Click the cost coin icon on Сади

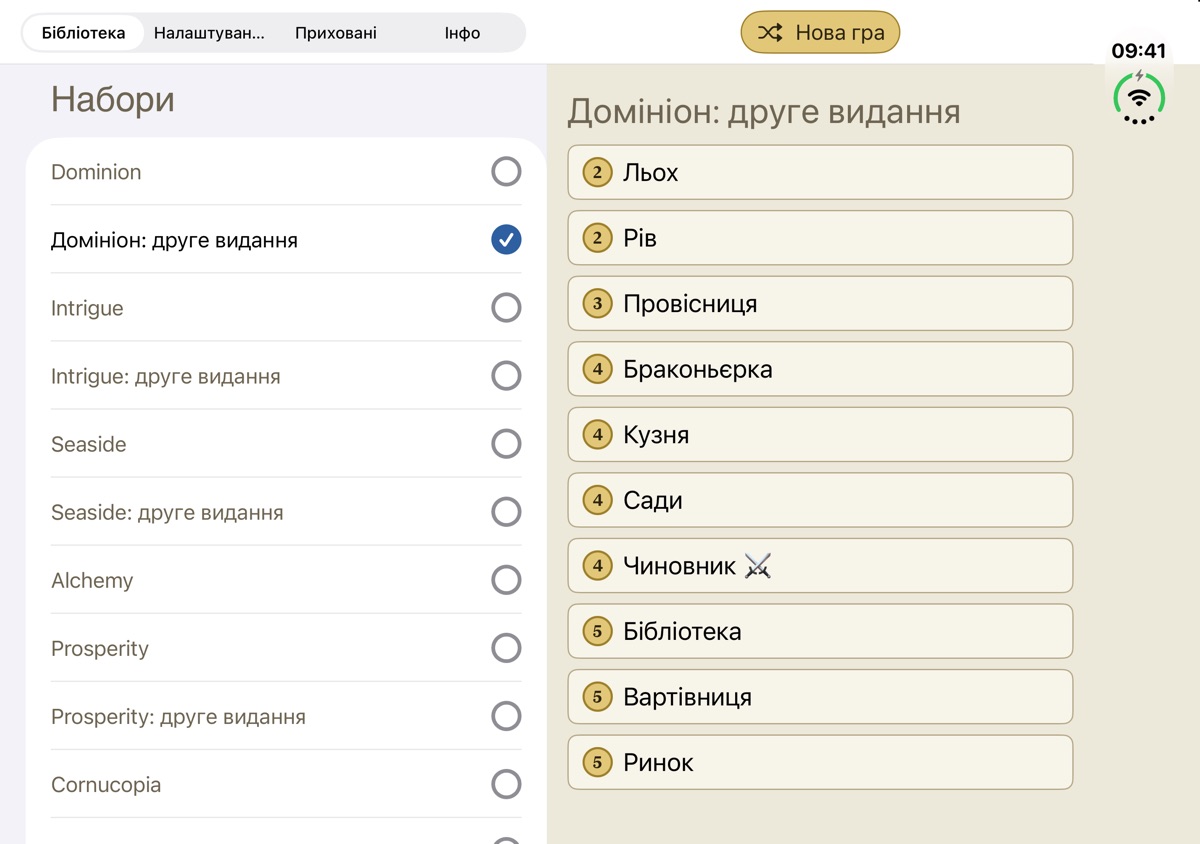pyautogui.click(x=598, y=500)
